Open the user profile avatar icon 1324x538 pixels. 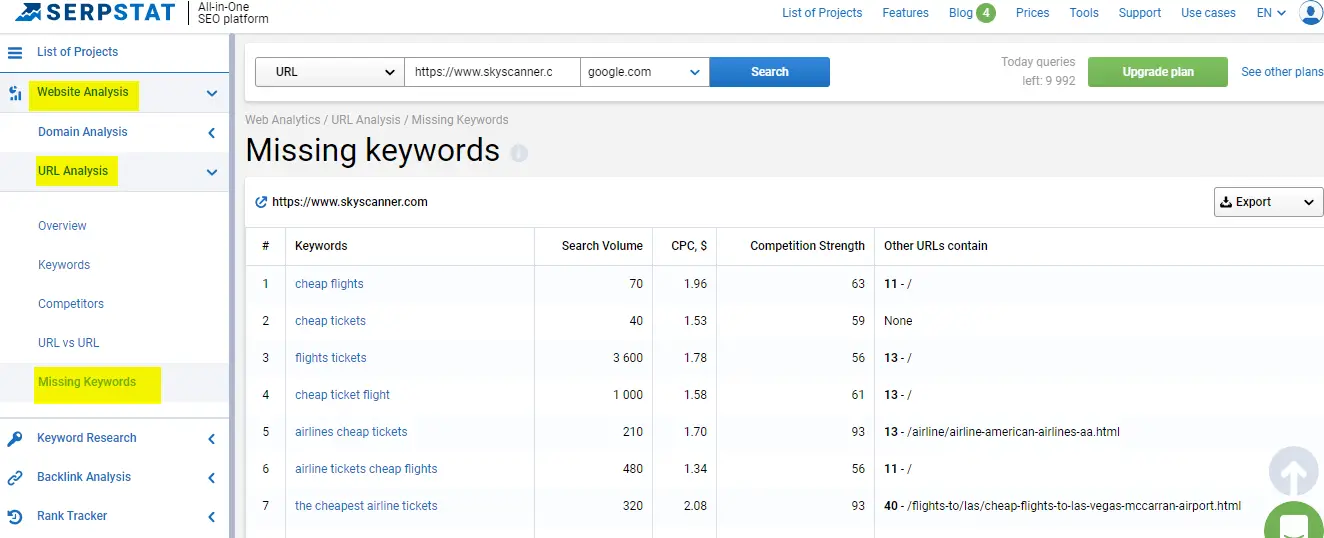(1311, 13)
